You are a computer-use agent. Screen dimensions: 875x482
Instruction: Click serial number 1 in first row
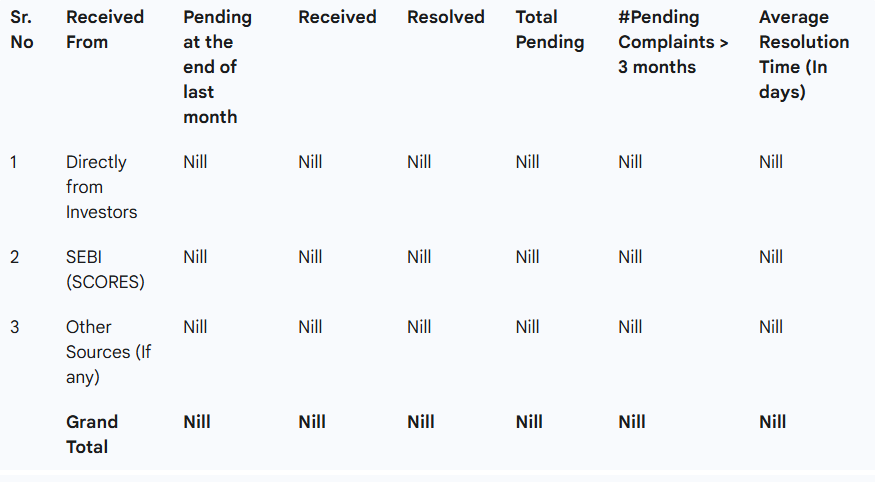coord(14,162)
